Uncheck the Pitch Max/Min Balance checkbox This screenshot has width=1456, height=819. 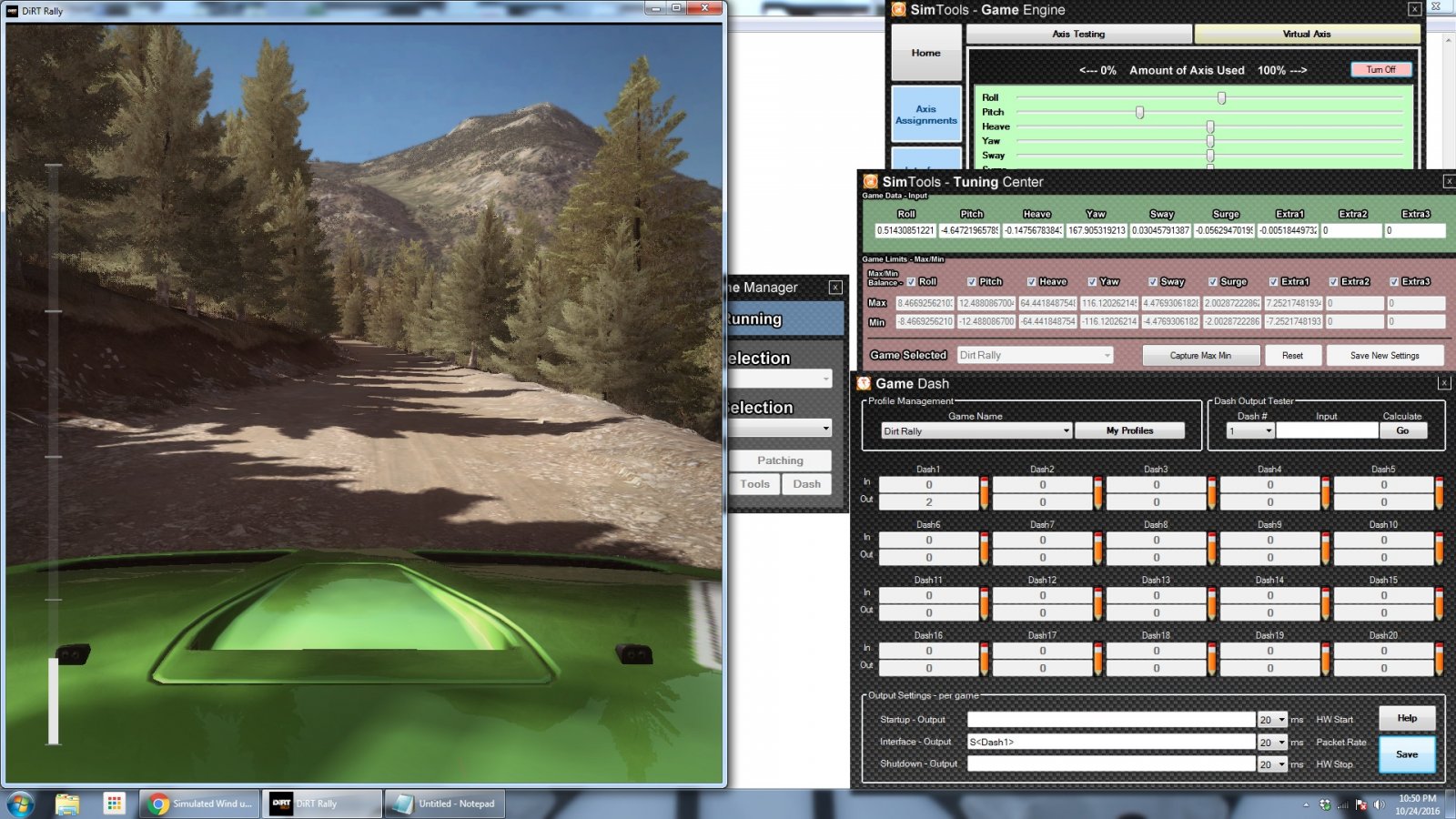pyautogui.click(x=972, y=282)
